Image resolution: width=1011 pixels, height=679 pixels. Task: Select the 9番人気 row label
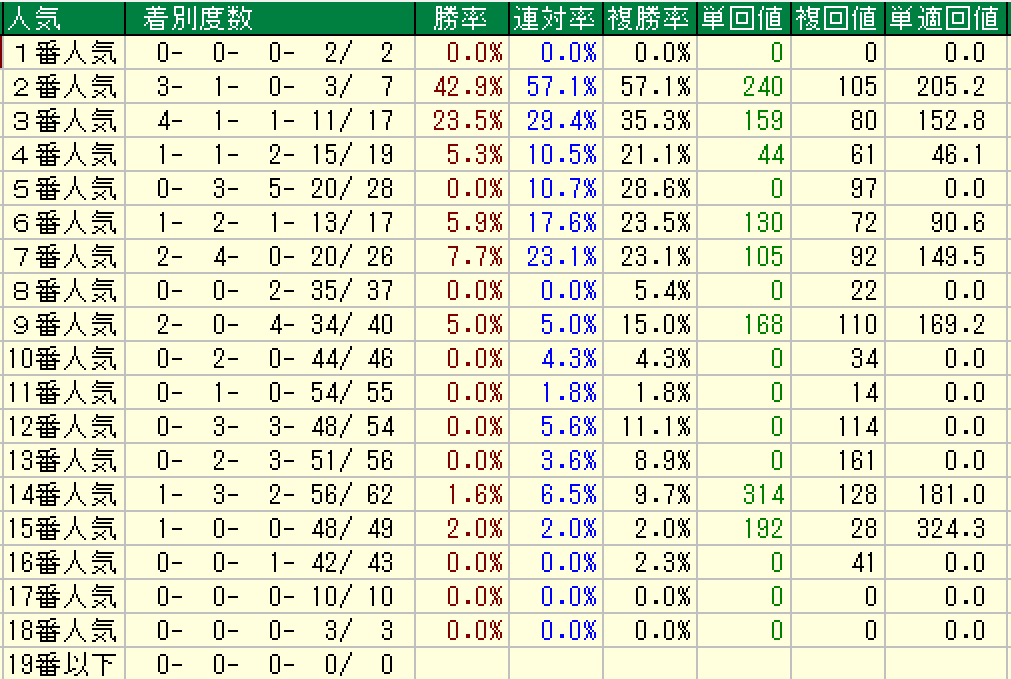point(64,325)
